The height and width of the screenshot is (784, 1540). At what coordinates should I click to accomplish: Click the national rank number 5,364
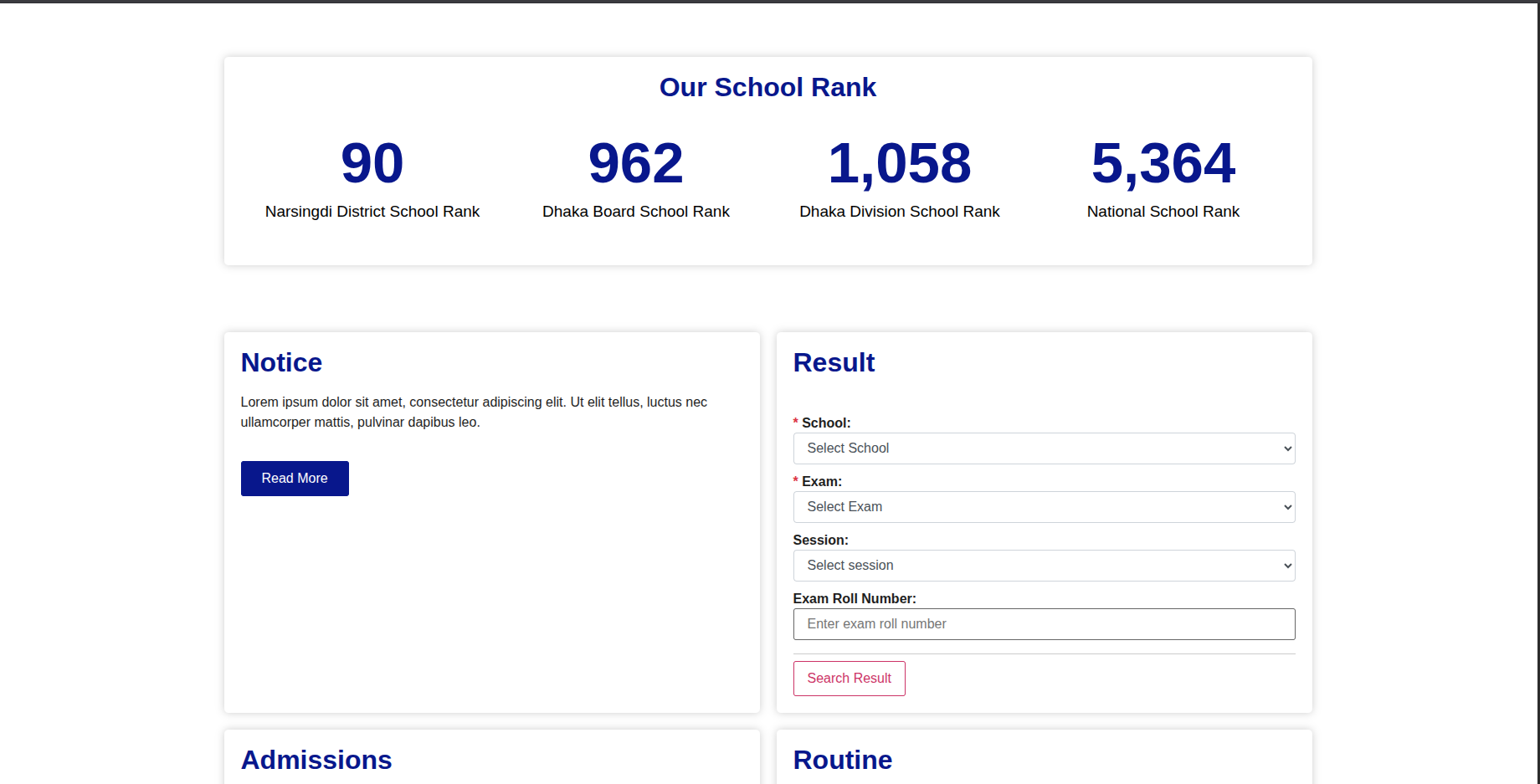[1163, 162]
